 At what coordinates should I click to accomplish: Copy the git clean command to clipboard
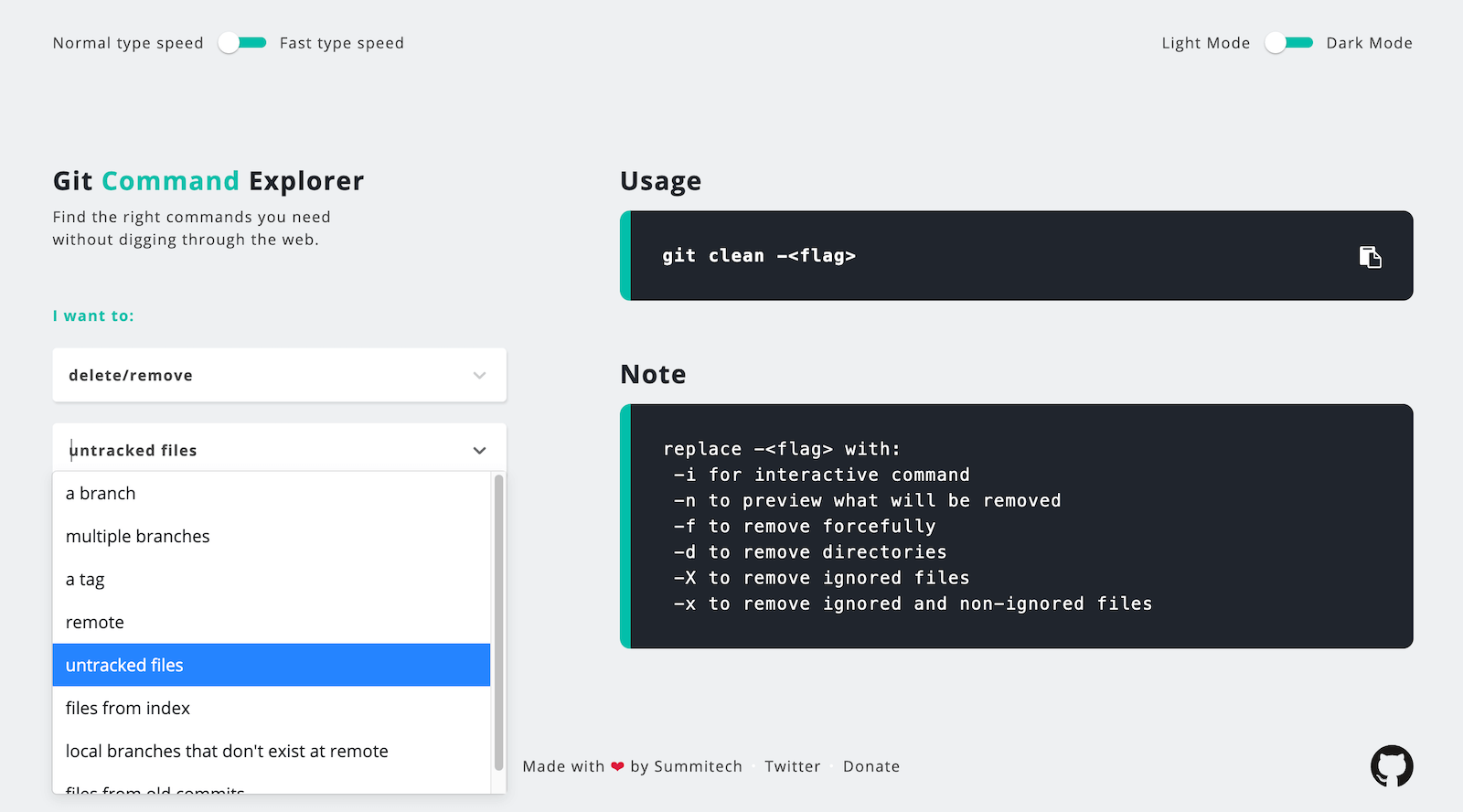[x=1370, y=257]
